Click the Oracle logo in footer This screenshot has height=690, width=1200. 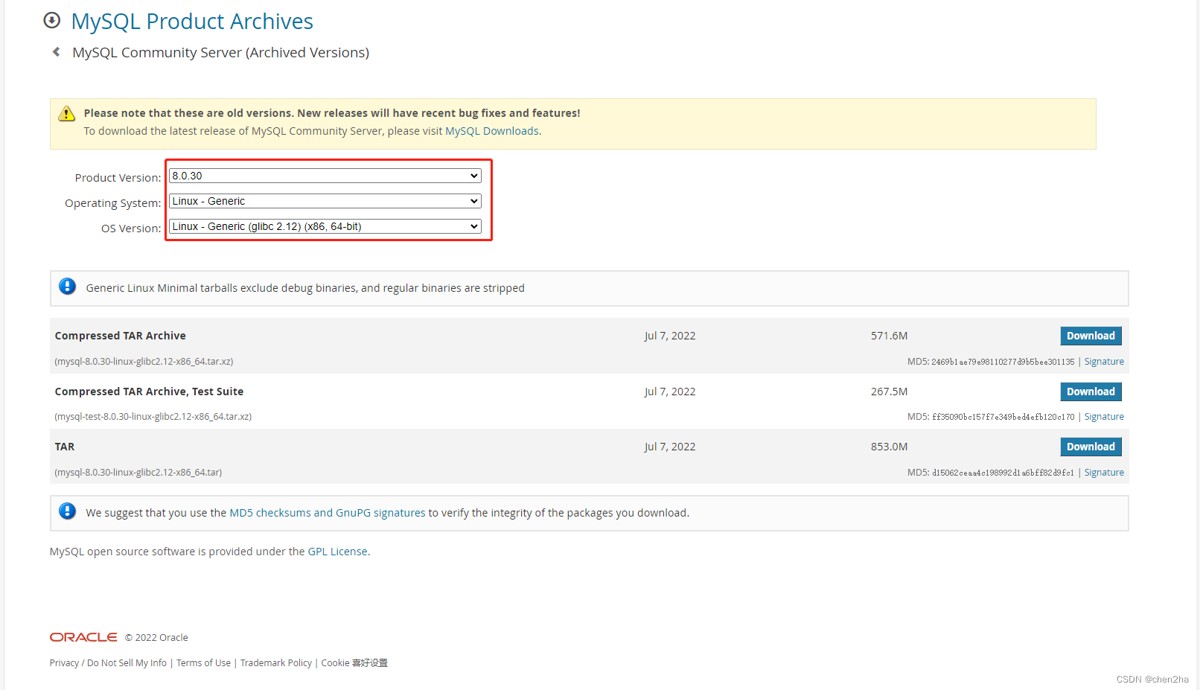[x=83, y=637]
